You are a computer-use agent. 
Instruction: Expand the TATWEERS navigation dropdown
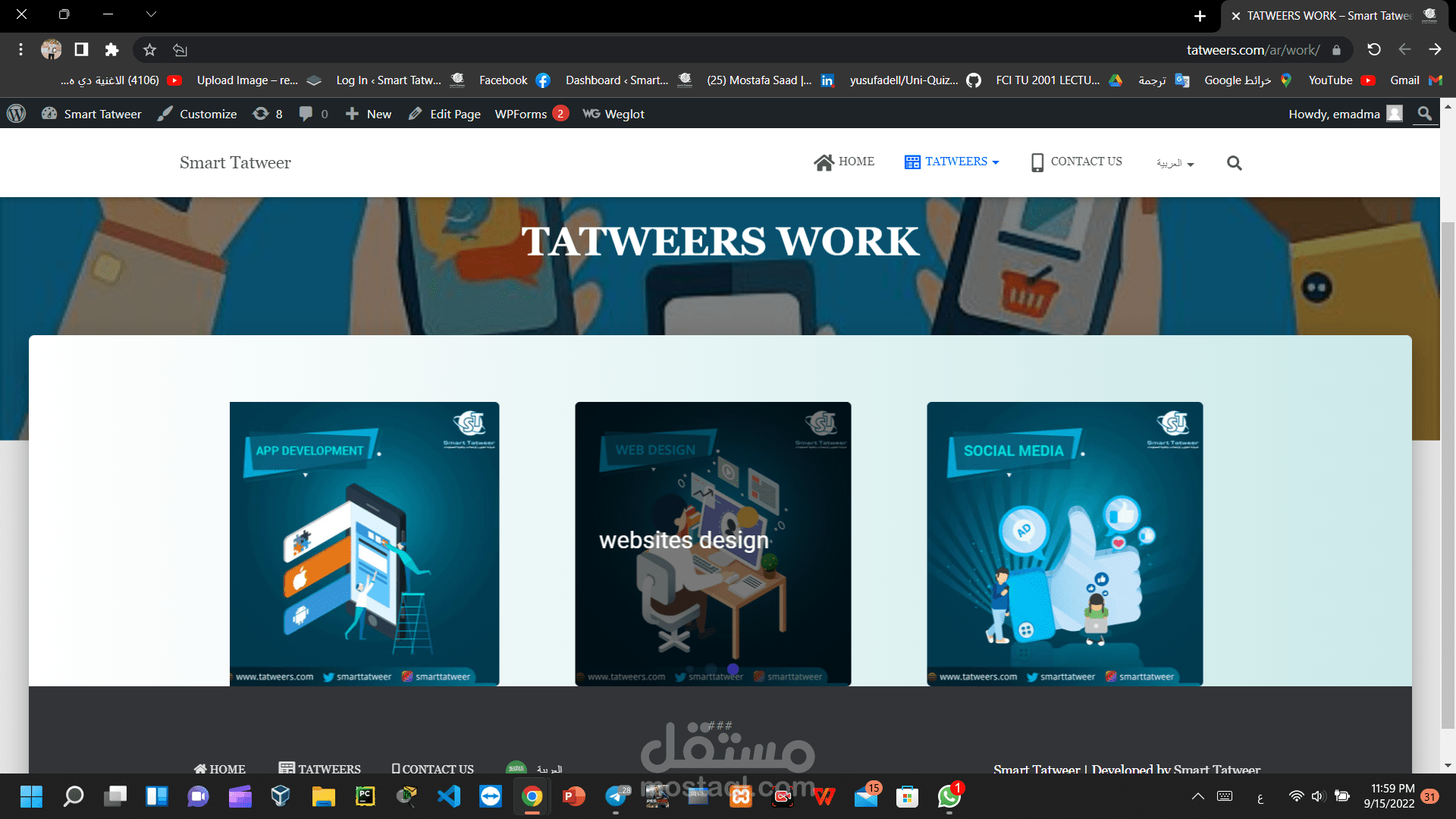pyautogui.click(x=952, y=162)
